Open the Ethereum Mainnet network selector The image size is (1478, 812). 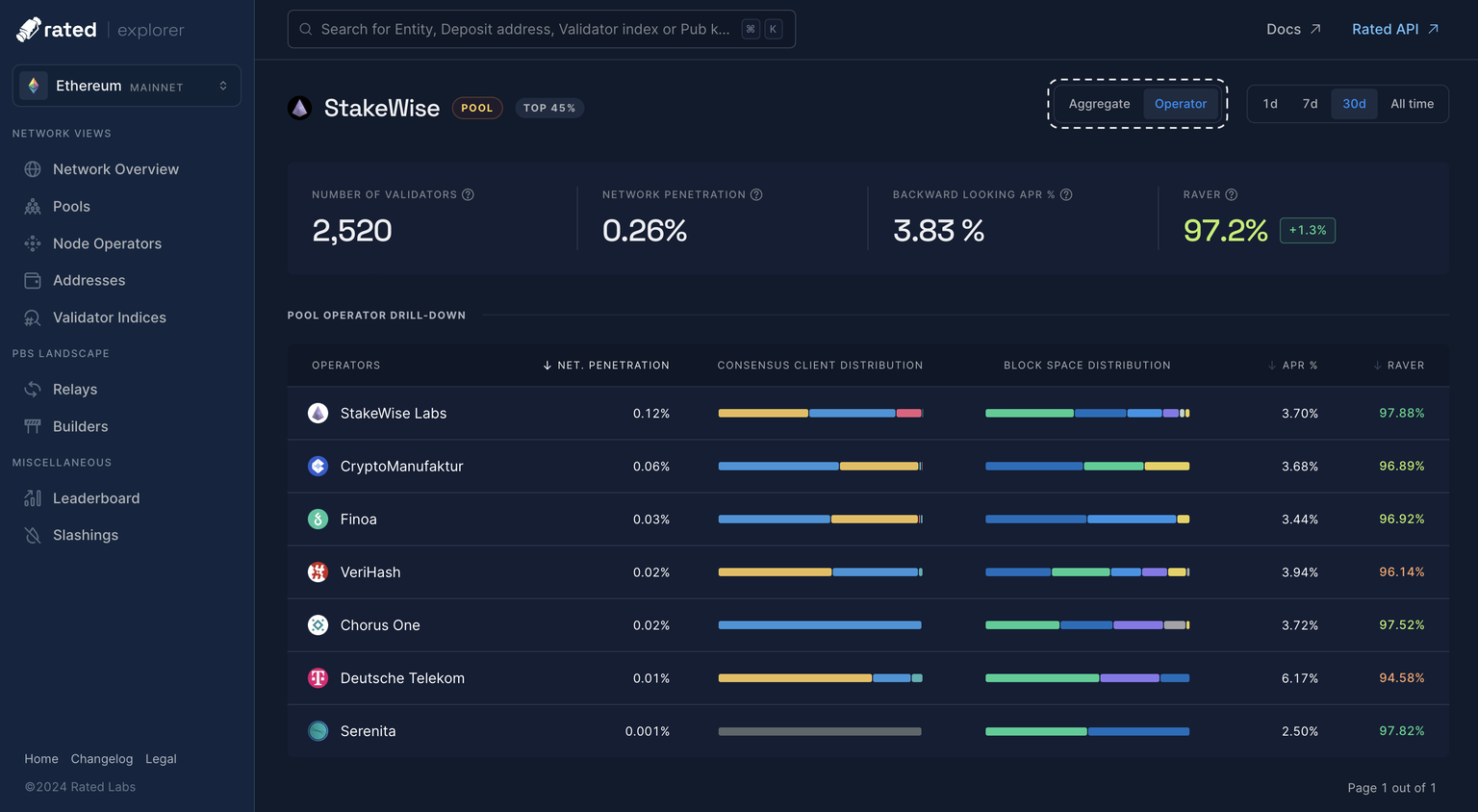tap(127, 86)
